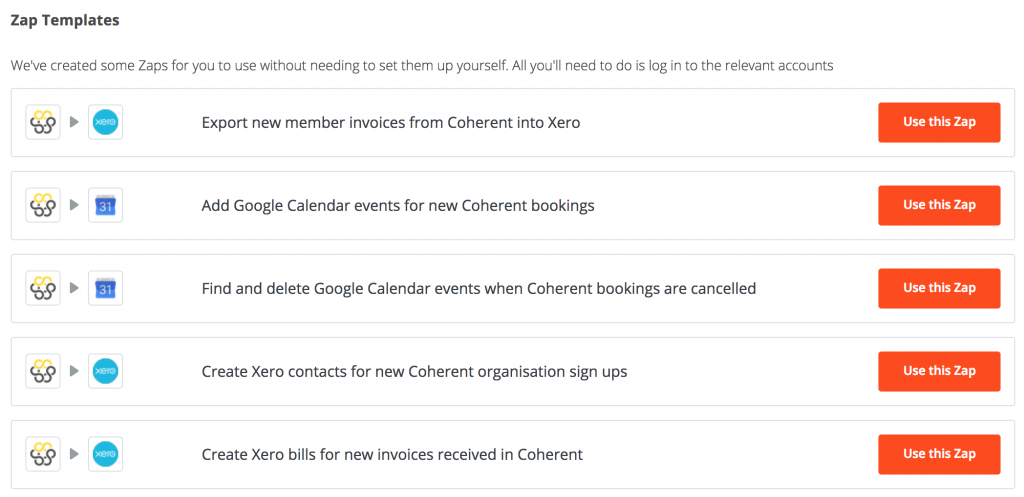Use this Zap for adding Google Calendar events
Screen dimensions: 1024x497
(x=939, y=205)
